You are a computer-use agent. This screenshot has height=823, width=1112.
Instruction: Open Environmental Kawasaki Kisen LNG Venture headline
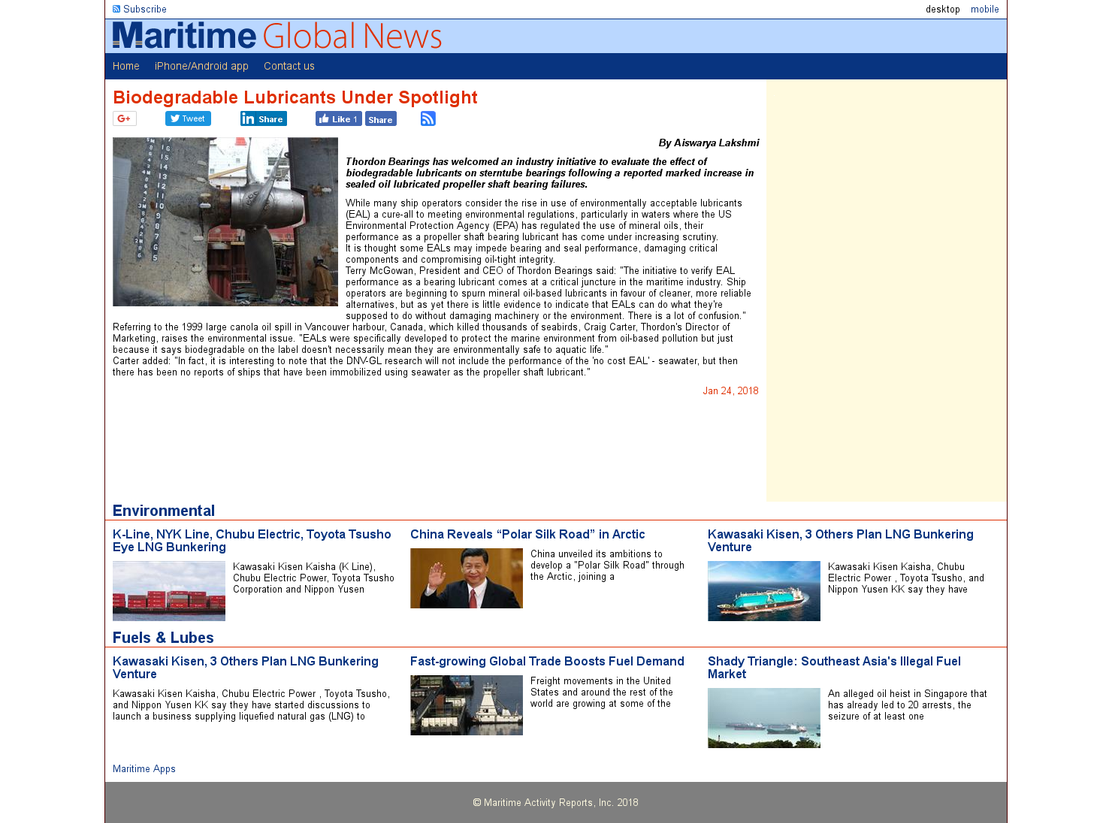pos(840,541)
